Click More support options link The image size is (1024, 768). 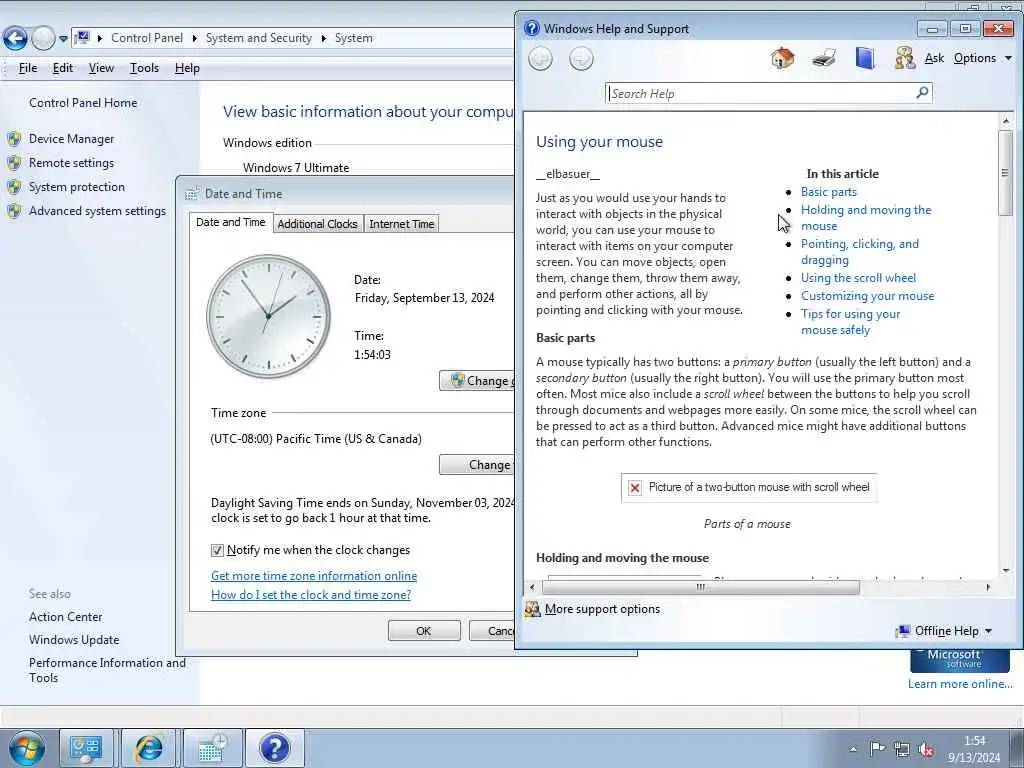(x=602, y=609)
